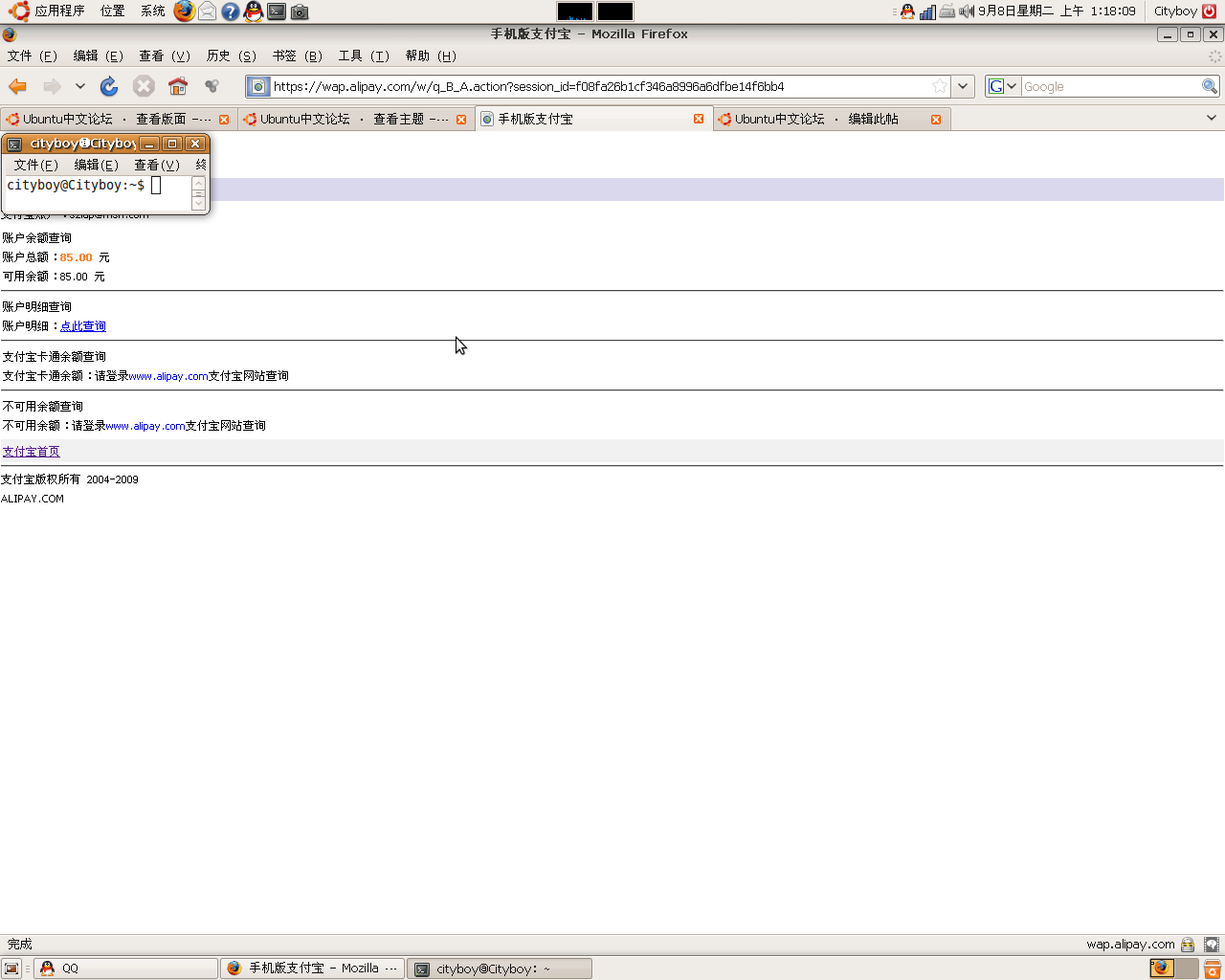Open the 历史 menu in Firefox
This screenshot has width=1225, height=980.
tap(232, 56)
